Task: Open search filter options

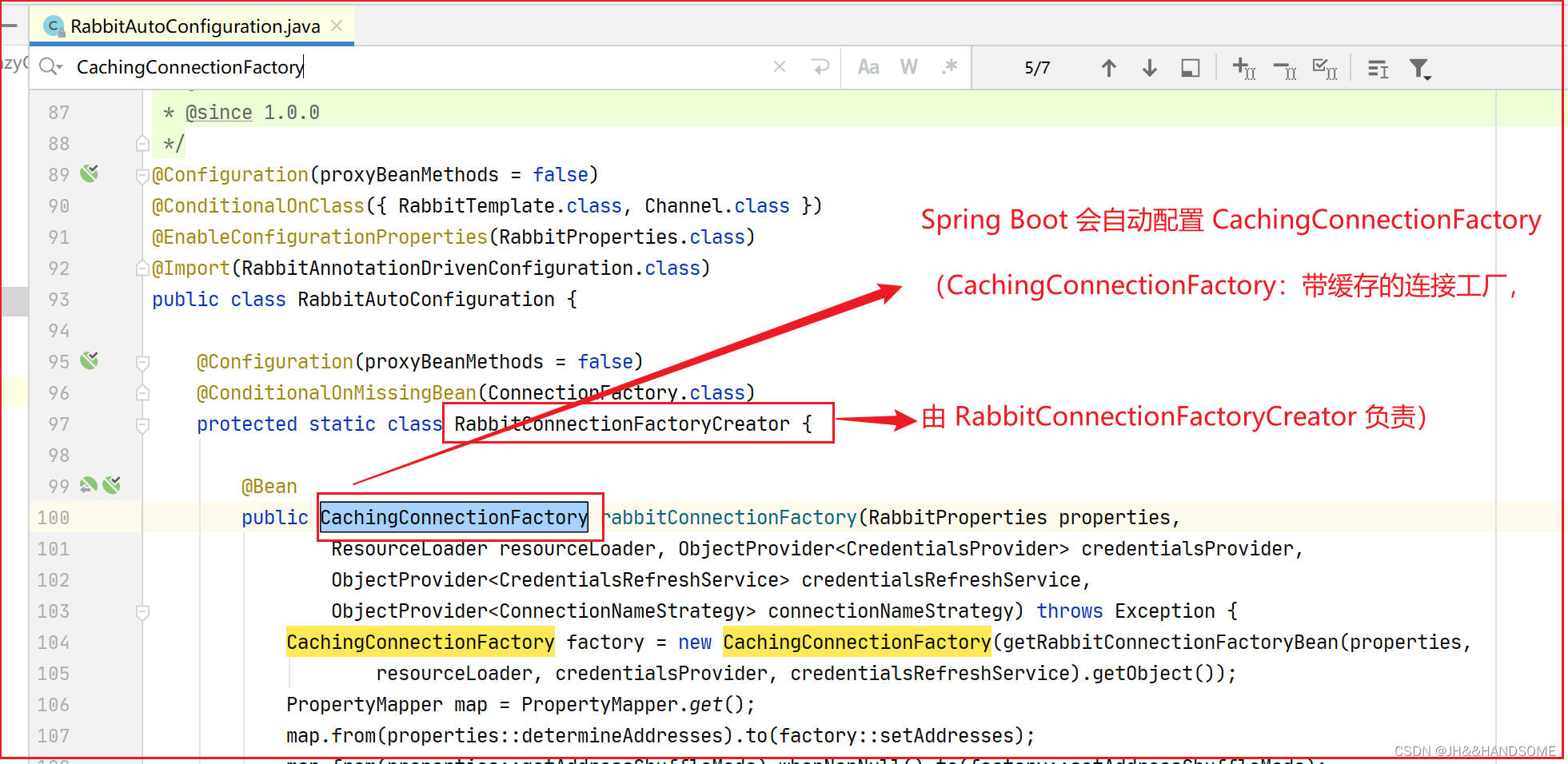Action: (x=1420, y=69)
